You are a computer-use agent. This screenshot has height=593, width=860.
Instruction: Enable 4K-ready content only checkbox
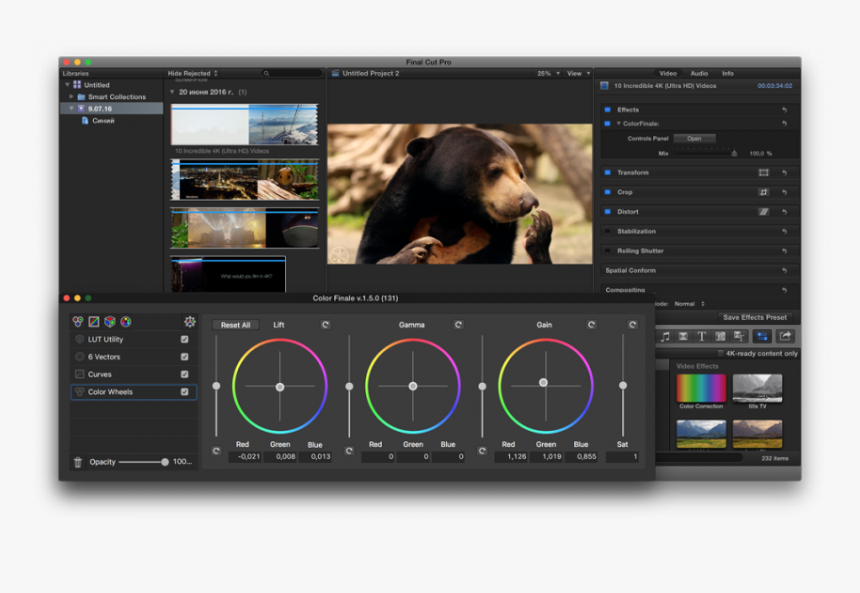click(x=721, y=353)
